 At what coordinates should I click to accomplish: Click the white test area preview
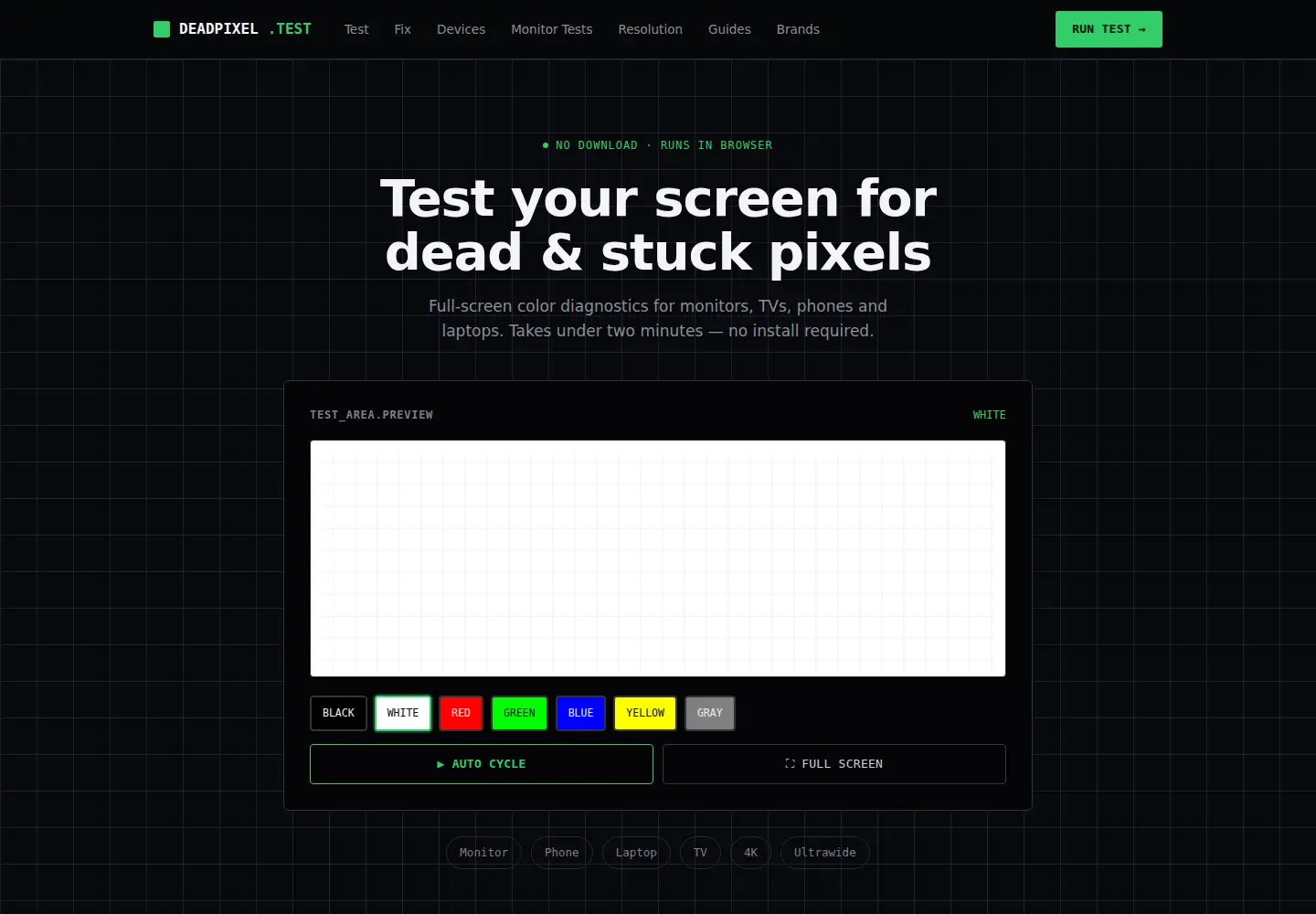(x=658, y=558)
